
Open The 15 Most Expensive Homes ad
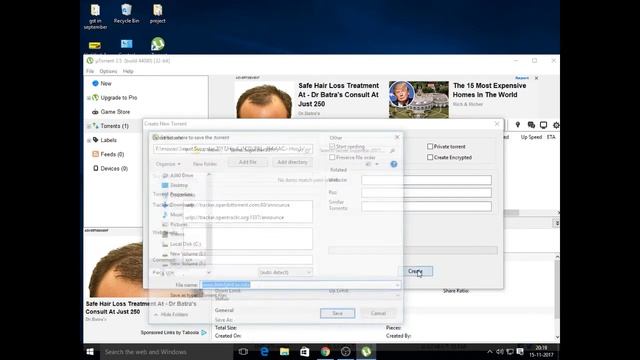489,90
